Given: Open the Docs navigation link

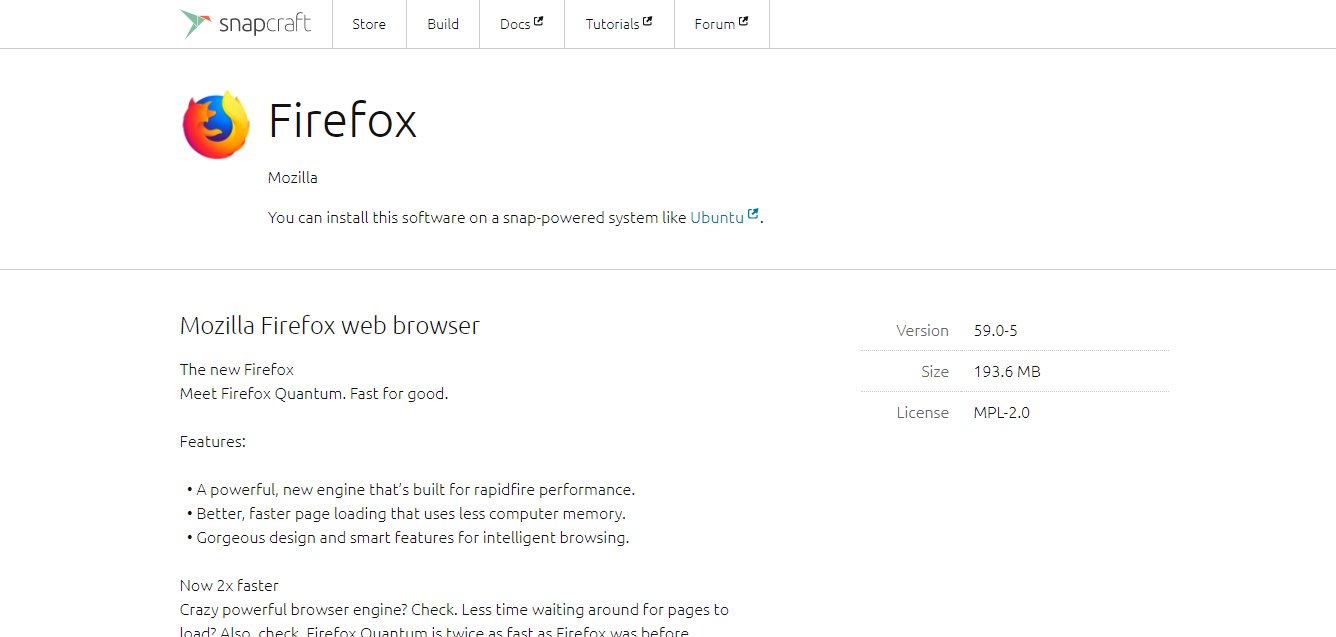Looking at the screenshot, I should [522, 24].
